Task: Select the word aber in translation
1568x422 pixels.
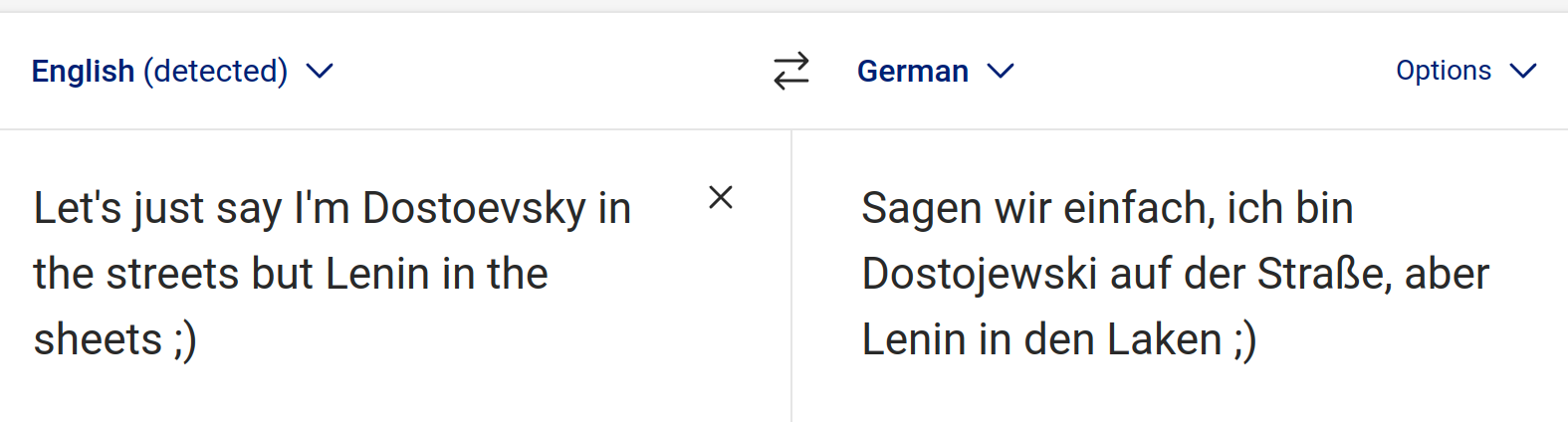Action: click(x=1447, y=275)
